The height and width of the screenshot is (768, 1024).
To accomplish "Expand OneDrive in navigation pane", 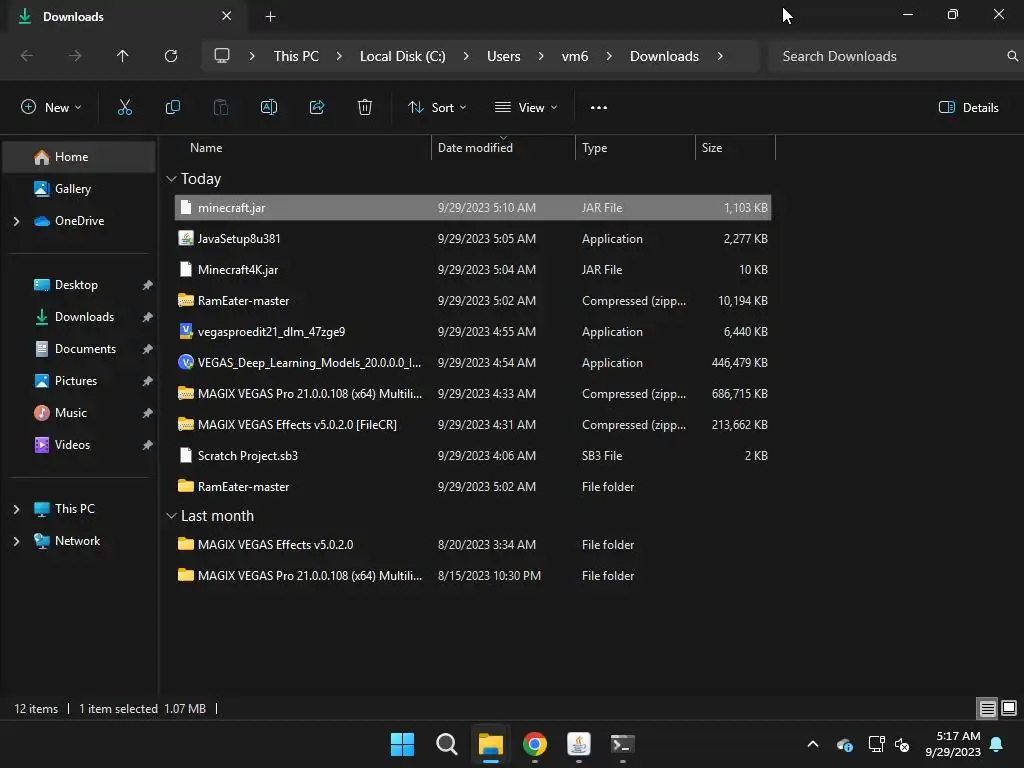I will (16, 221).
